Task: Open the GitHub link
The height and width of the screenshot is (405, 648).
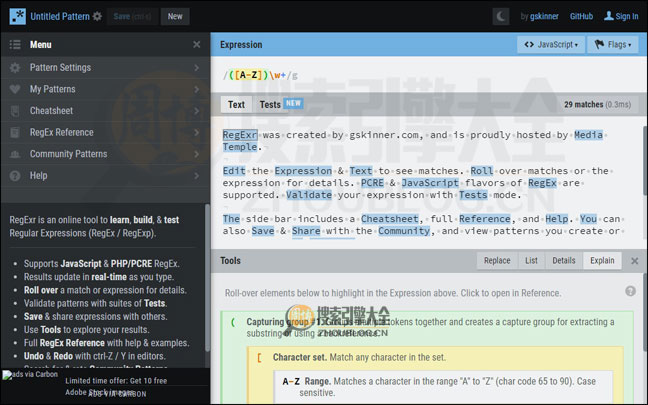Action: coord(581,17)
